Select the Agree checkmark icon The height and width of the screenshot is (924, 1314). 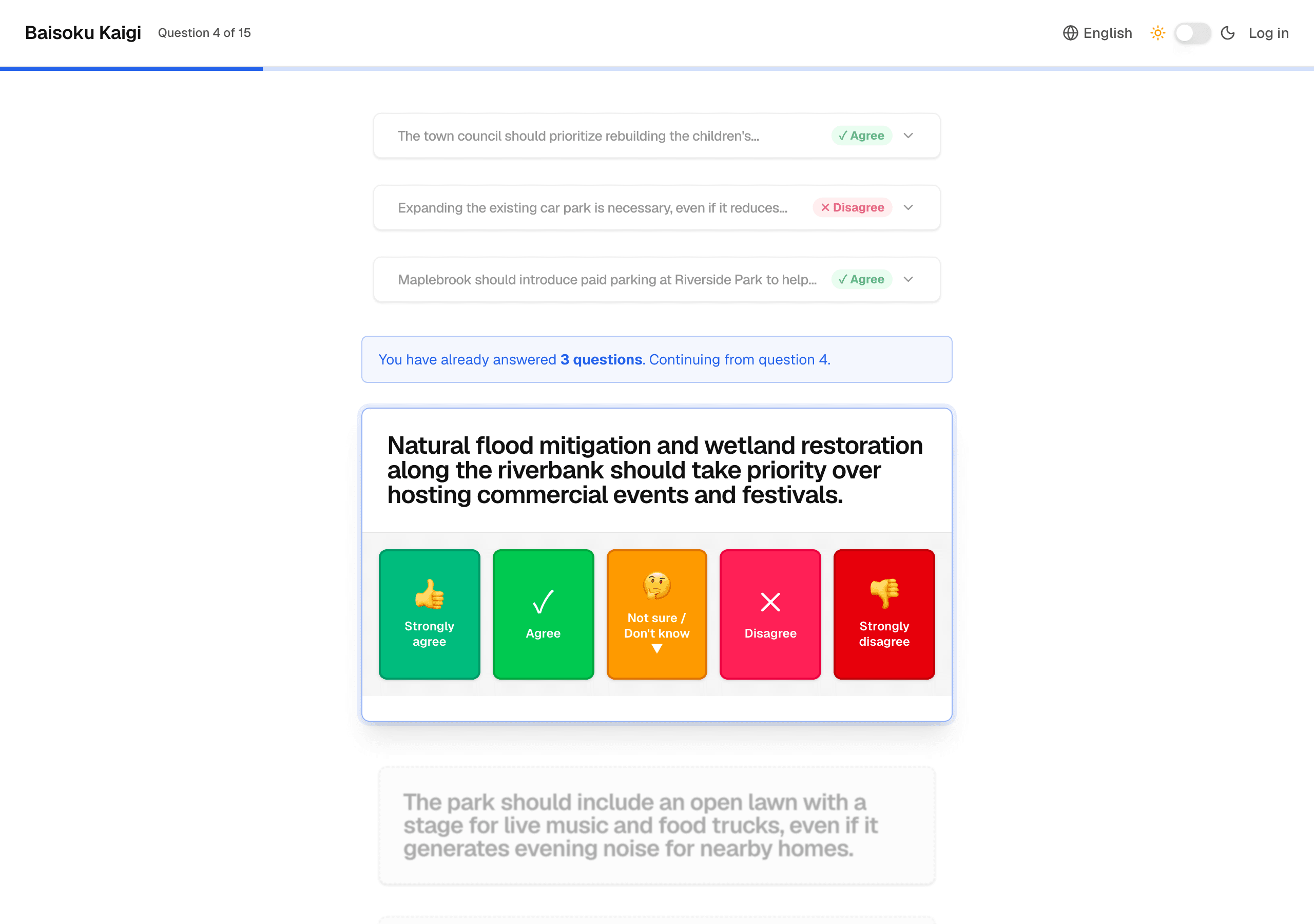click(543, 602)
